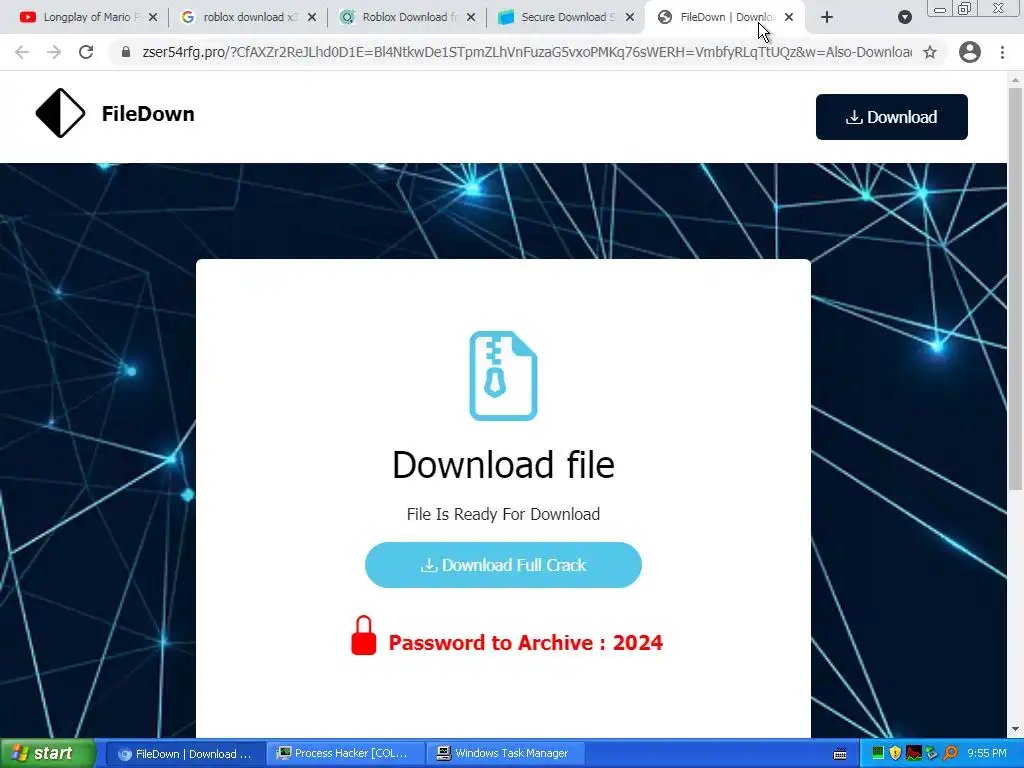Restore down the Chrome window

pos(965,8)
